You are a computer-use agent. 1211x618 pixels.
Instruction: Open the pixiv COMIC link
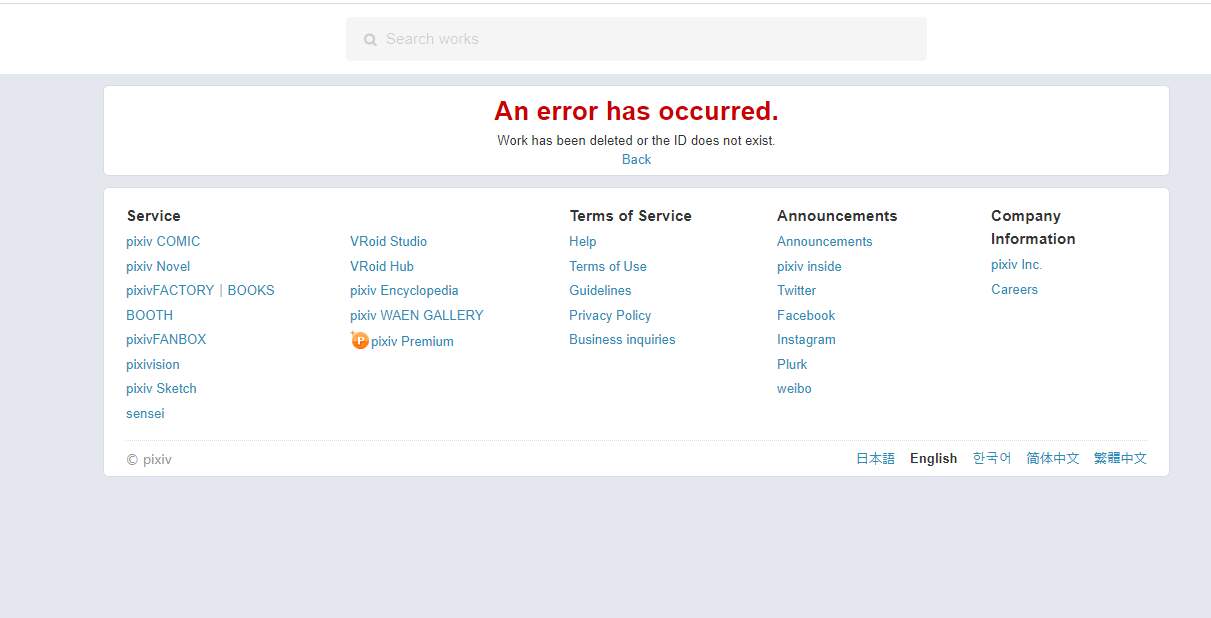[x=163, y=242]
